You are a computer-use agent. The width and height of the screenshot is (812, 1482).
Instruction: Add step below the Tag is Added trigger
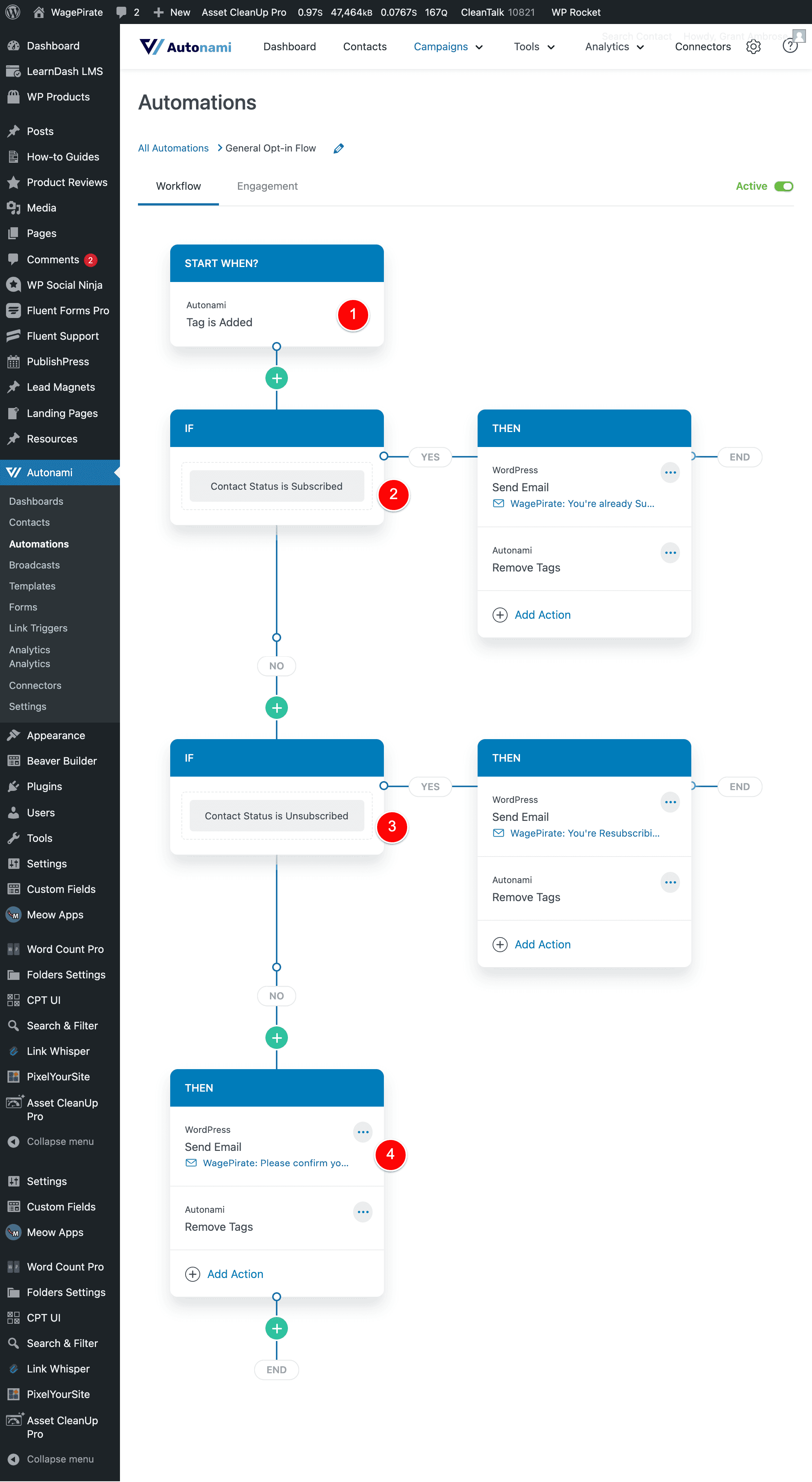277,378
